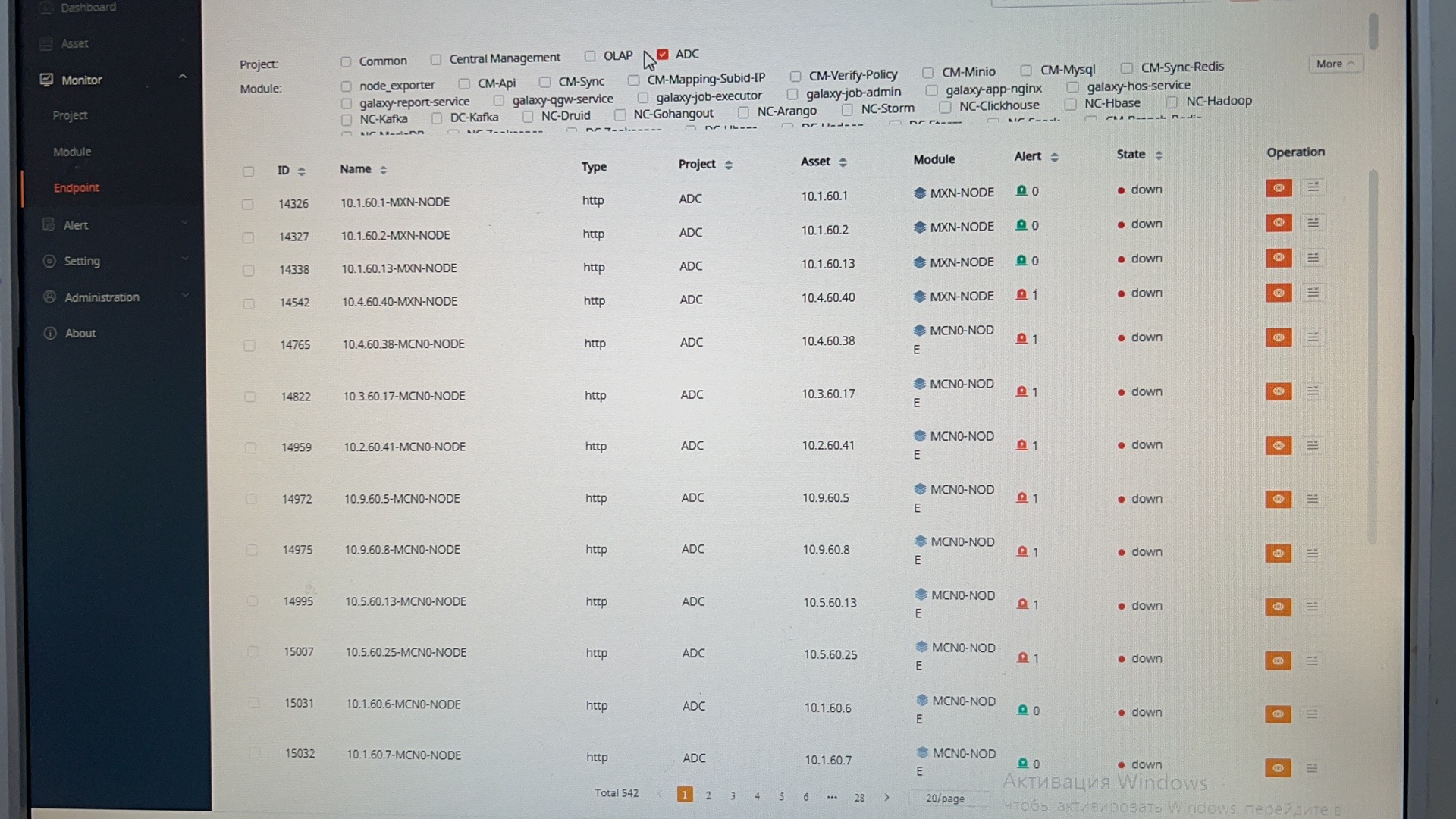
Task: Check the OLAP project checkbox
Action: (x=590, y=56)
